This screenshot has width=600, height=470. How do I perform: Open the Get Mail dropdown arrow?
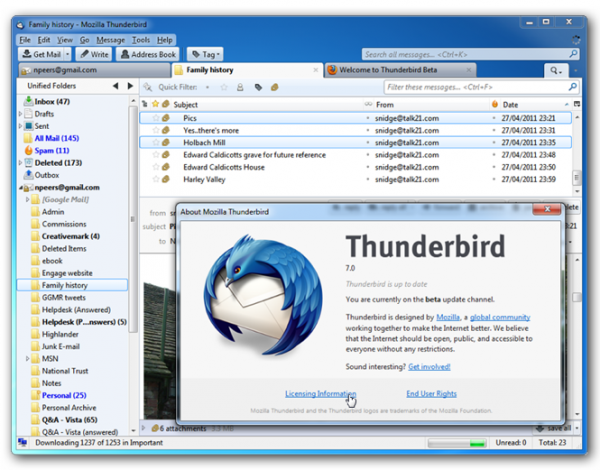pos(67,54)
